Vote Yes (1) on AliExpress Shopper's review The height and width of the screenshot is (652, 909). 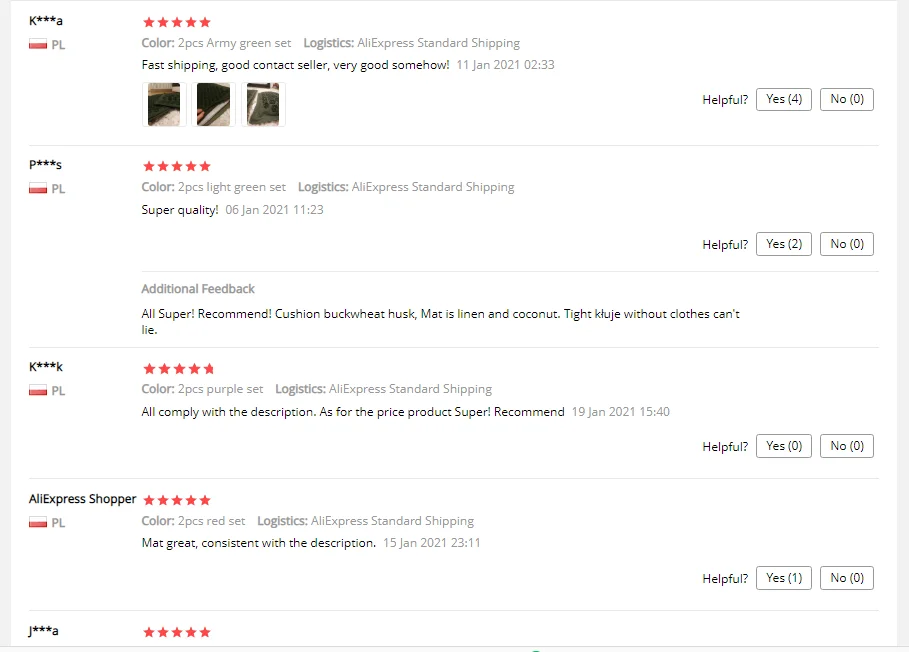[784, 578]
